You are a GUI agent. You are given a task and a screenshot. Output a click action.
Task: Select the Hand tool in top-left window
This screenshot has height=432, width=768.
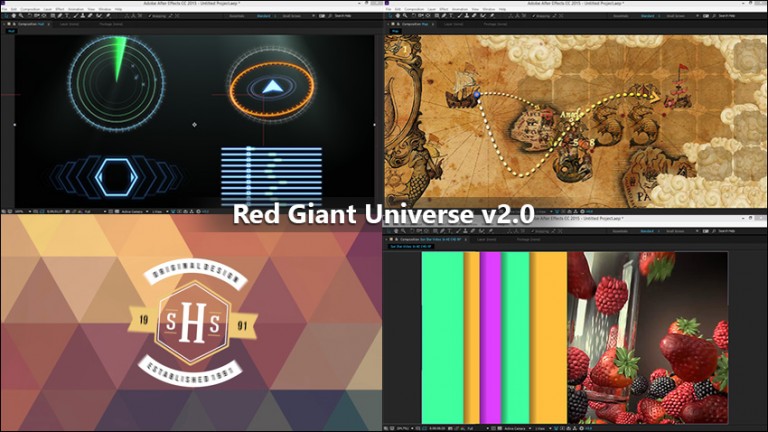pyautogui.click(x=14, y=16)
